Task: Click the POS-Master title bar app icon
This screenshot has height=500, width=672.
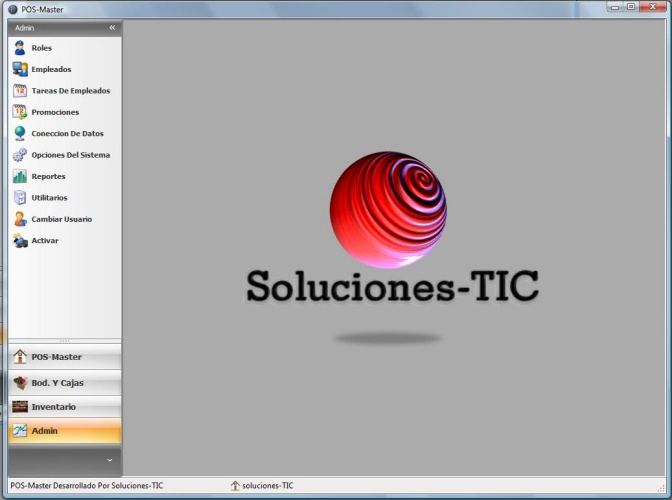Action: coord(13,9)
